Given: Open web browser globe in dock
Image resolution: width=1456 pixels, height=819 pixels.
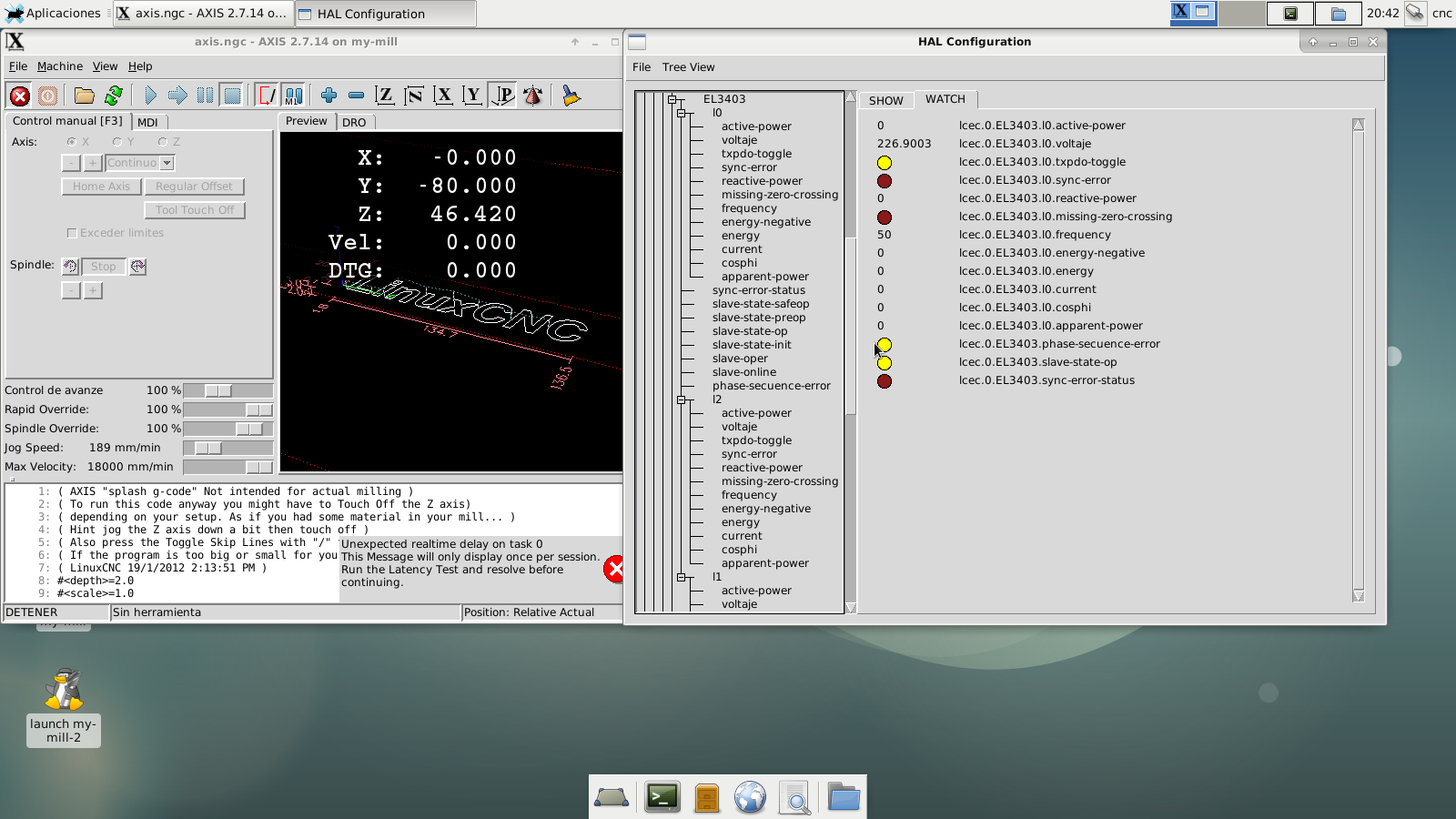Looking at the screenshot, I should tap(750, 797).
